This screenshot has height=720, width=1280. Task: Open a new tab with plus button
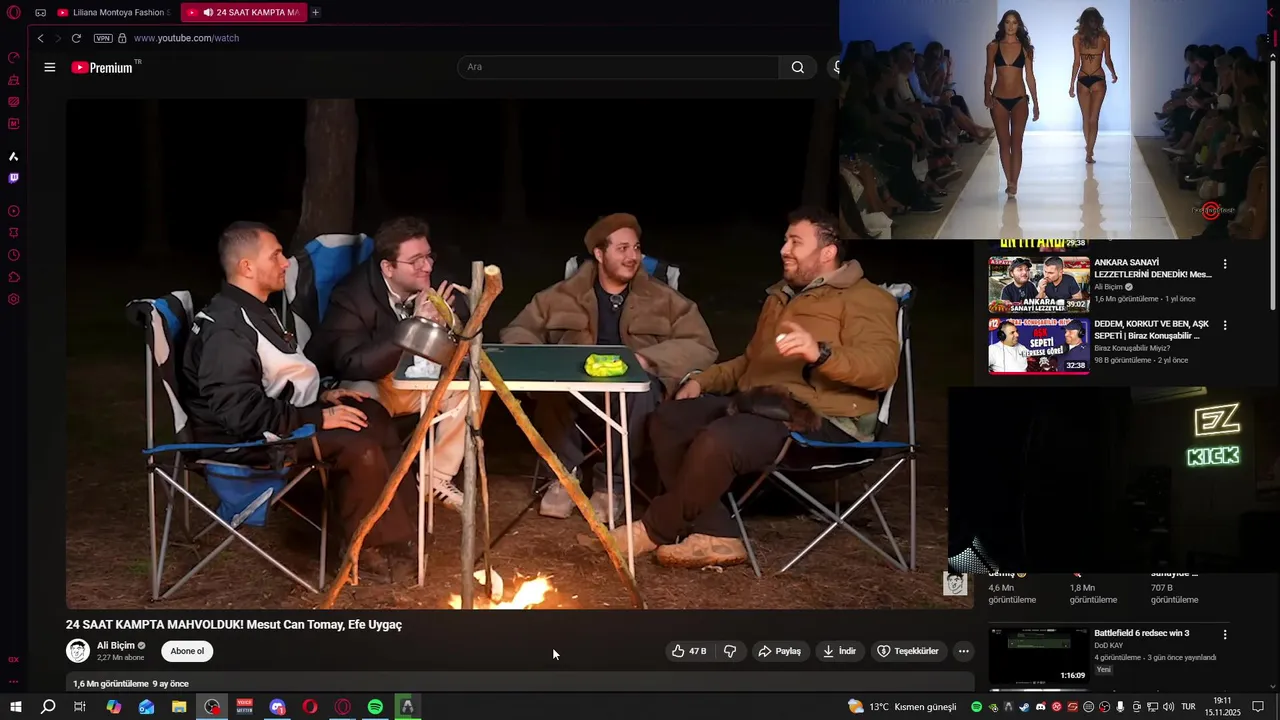pos(315,13)
